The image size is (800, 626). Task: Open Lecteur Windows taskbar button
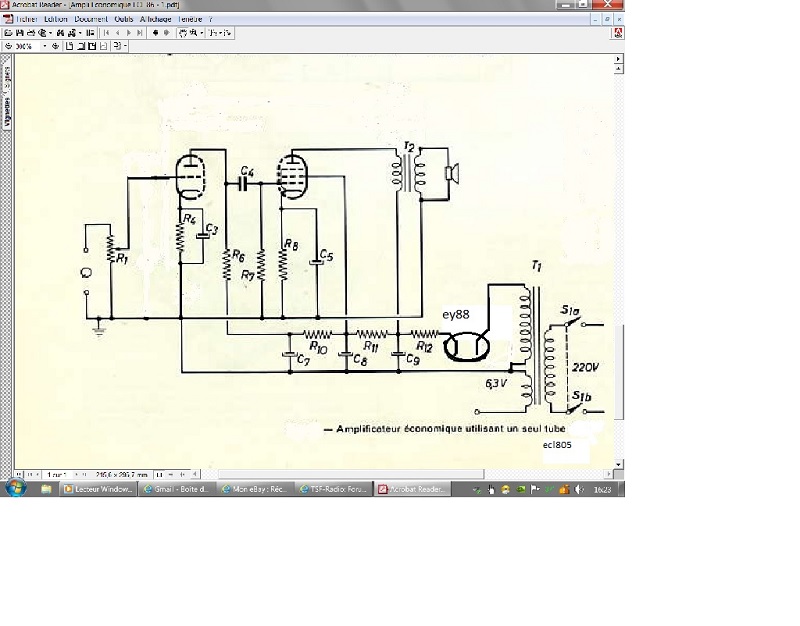(99, 489)
